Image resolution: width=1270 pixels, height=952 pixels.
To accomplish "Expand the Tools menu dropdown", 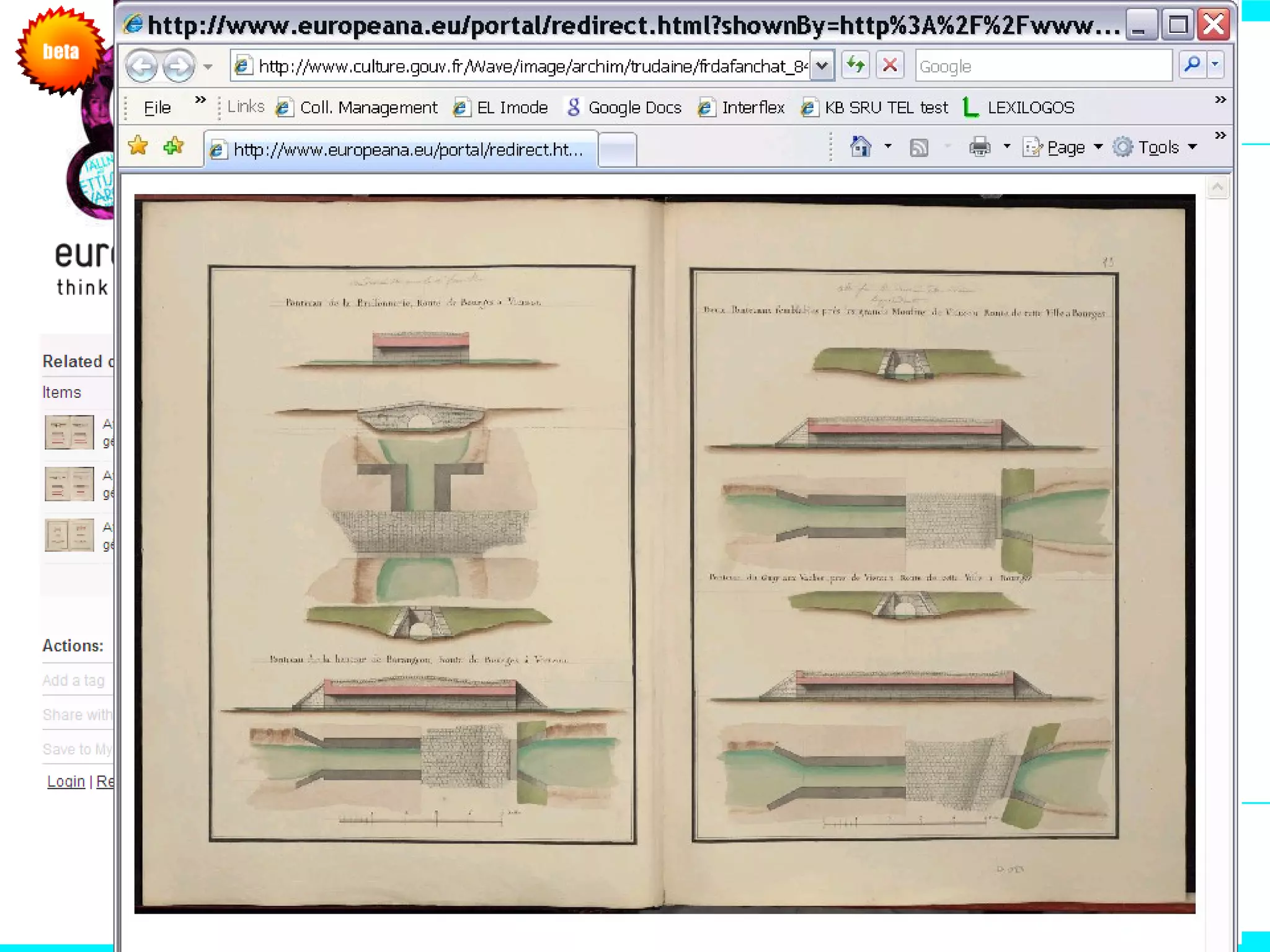I will point(1192,148).
